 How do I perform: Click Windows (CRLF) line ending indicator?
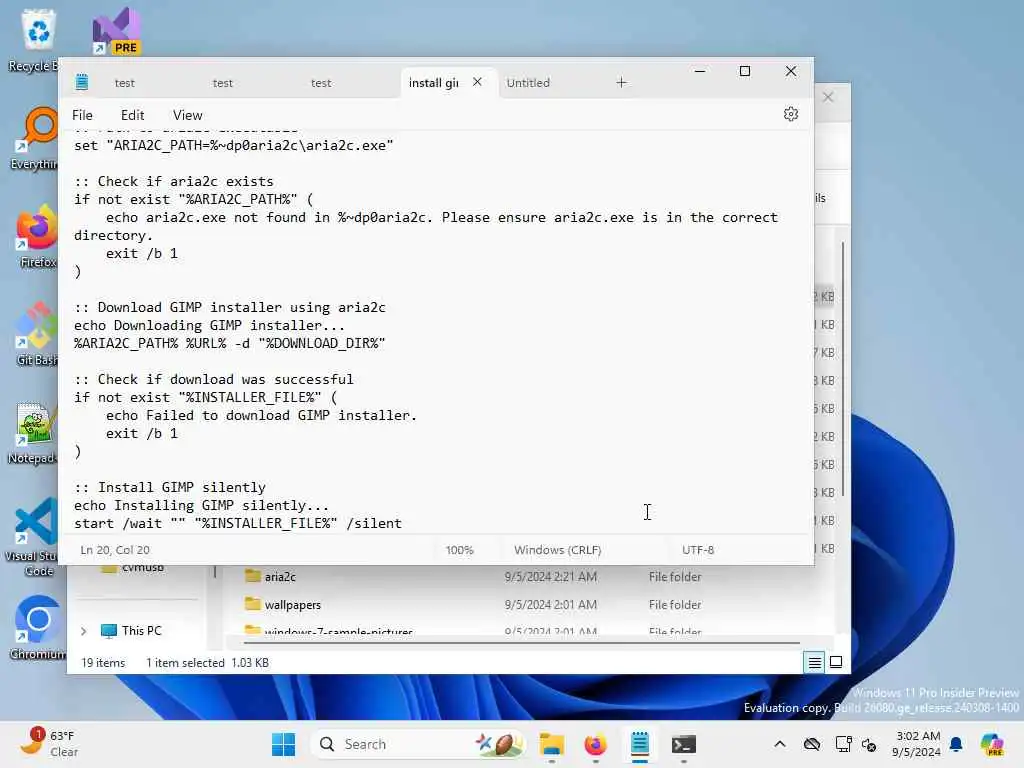pos(558,550)
